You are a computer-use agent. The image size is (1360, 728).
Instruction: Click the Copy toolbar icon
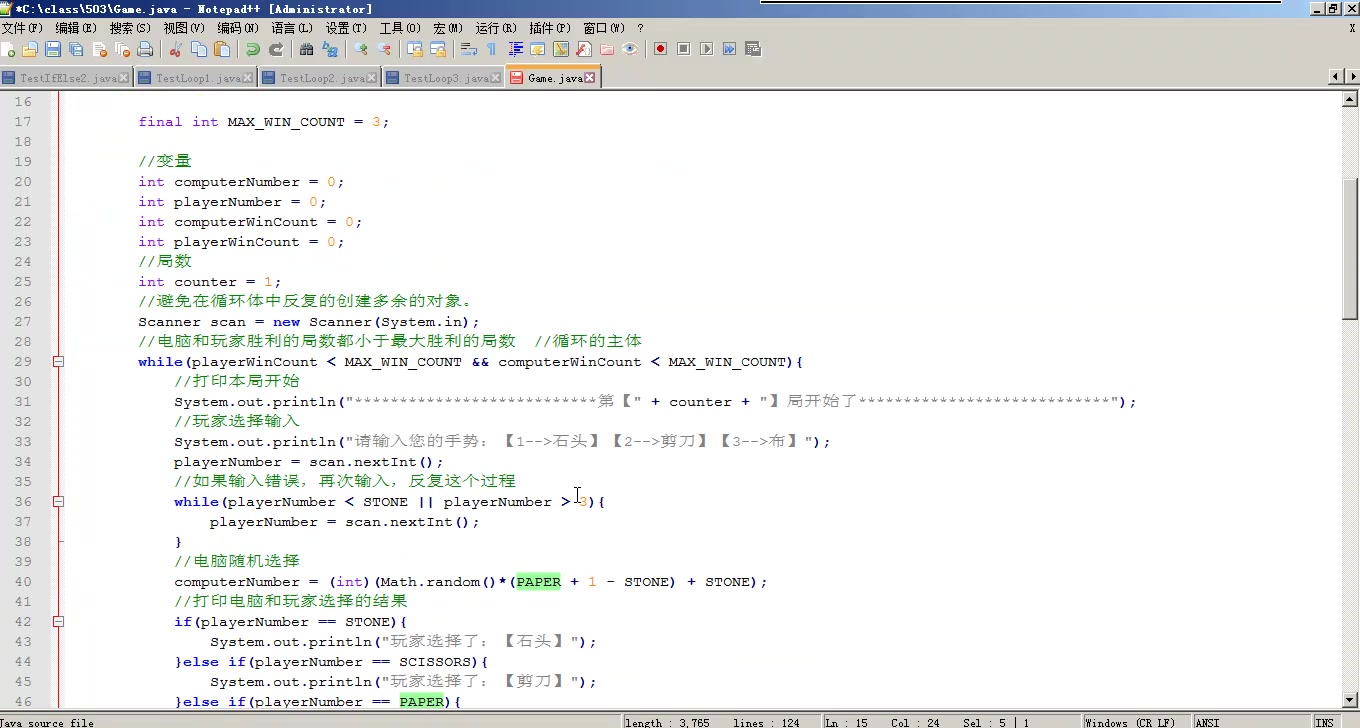coord(198,49)
